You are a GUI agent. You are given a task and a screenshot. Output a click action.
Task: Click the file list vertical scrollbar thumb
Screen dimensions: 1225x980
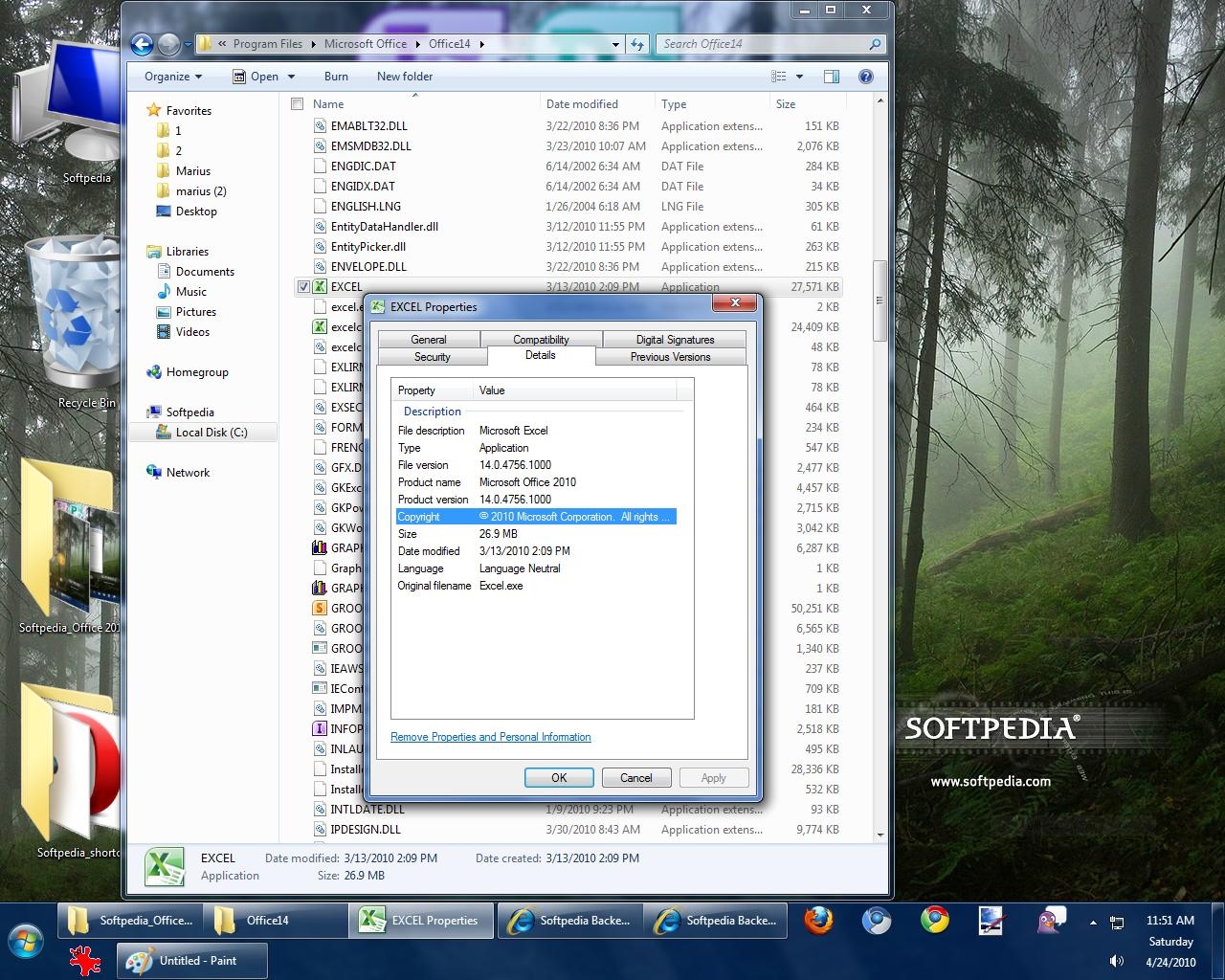coord(880,301)
